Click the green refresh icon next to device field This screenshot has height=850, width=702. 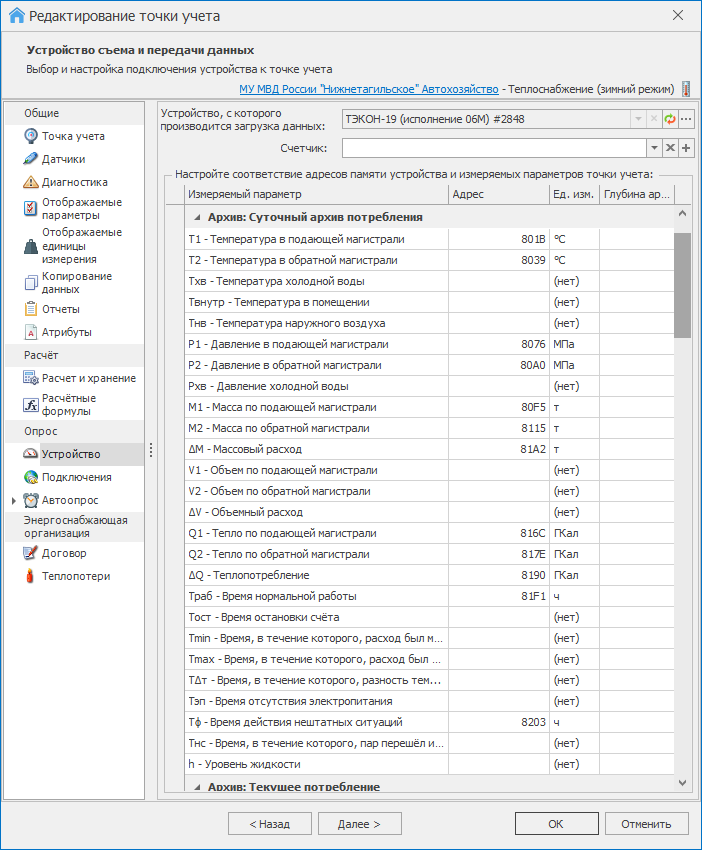tap(670, 119)
